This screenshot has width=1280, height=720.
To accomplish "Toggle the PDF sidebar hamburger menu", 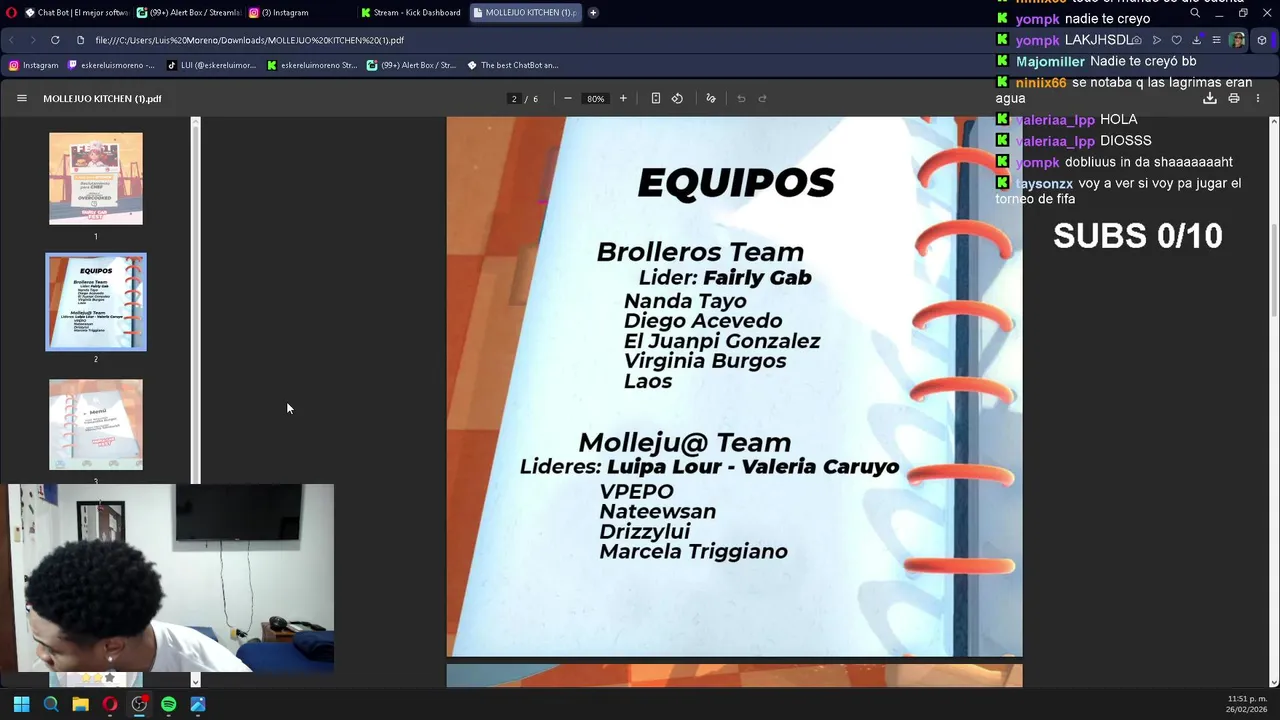I will click(21, 98).
